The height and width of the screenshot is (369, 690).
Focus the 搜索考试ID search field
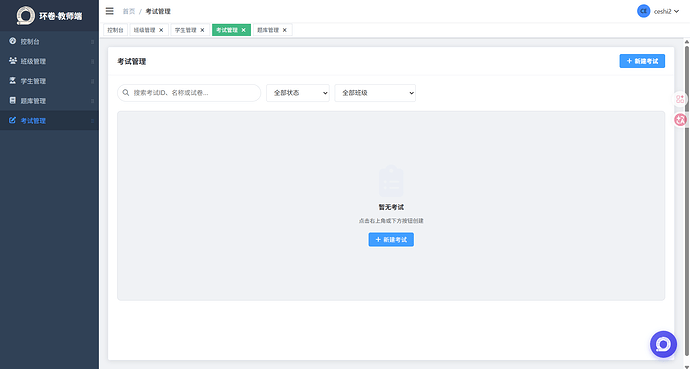[189, 93]
